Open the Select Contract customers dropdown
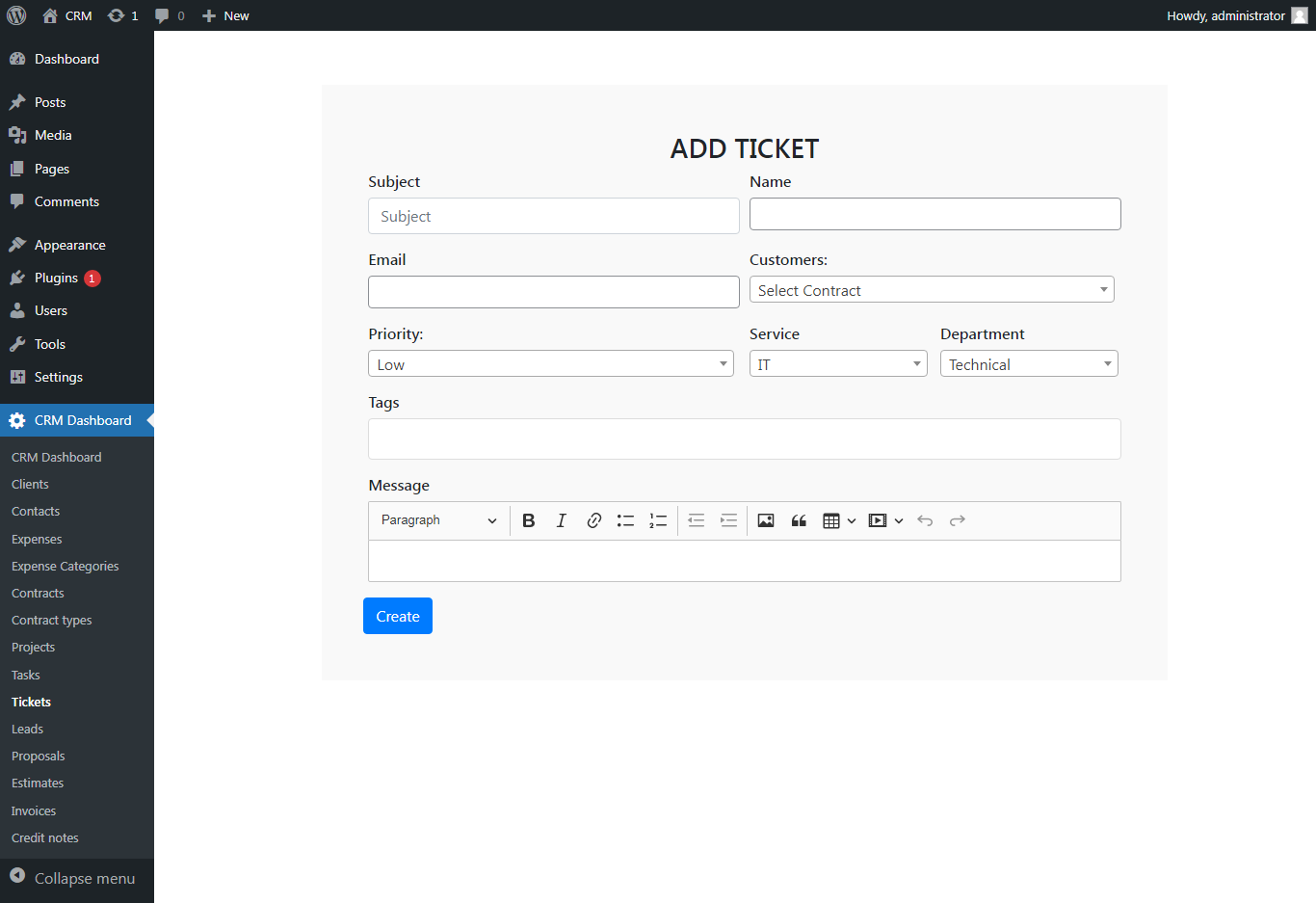Image resolution: width=1316 pixels, height=903 pixels. coord(931,289)
